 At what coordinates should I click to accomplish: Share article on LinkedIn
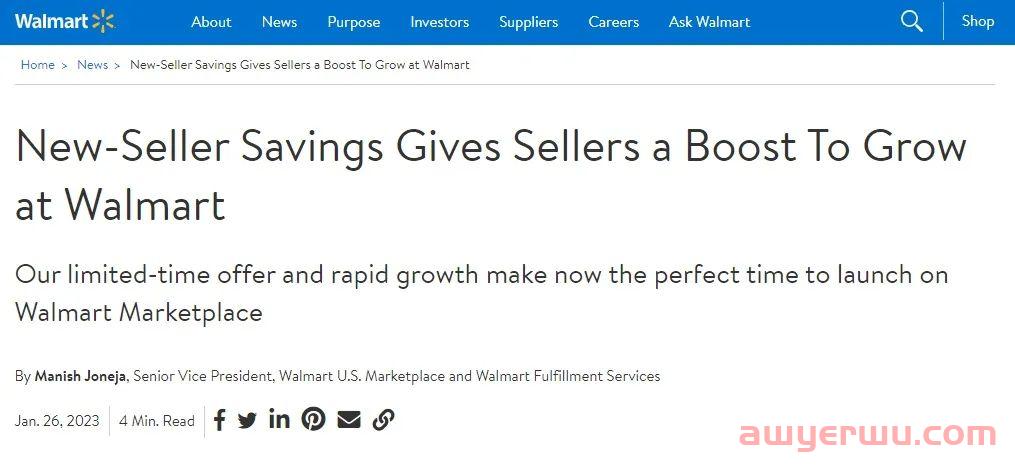[x=279, y=420]
